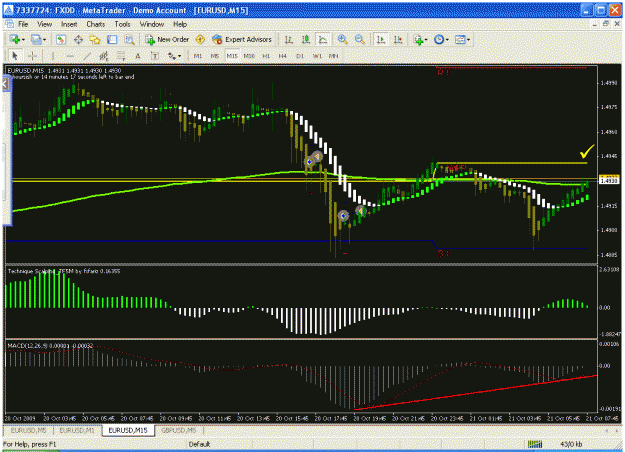
Task: Show the Navigator panel icon
Action: coord(95,39)
